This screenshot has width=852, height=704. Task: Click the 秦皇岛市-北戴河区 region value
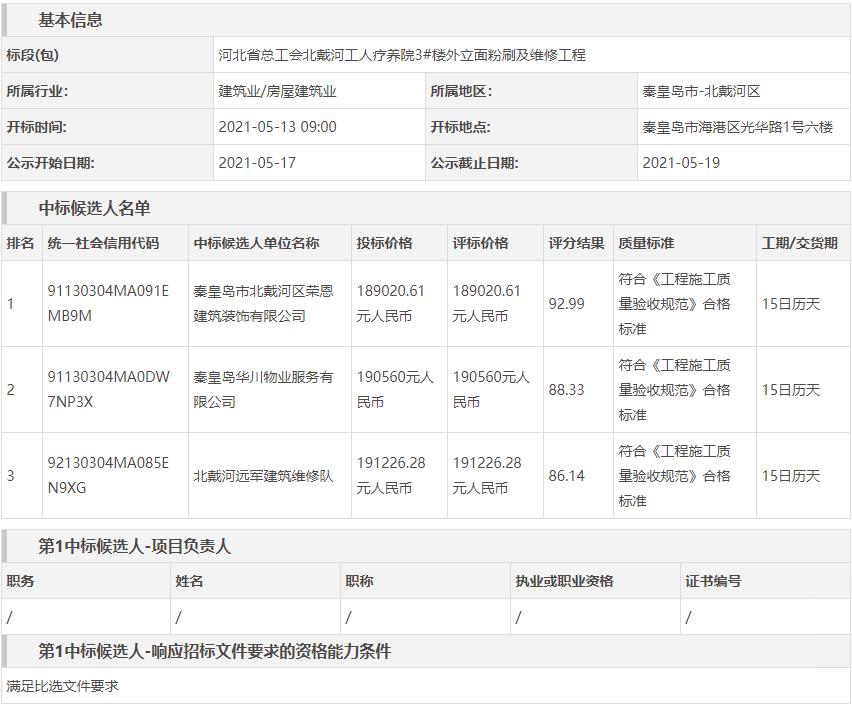pos(701,91)
